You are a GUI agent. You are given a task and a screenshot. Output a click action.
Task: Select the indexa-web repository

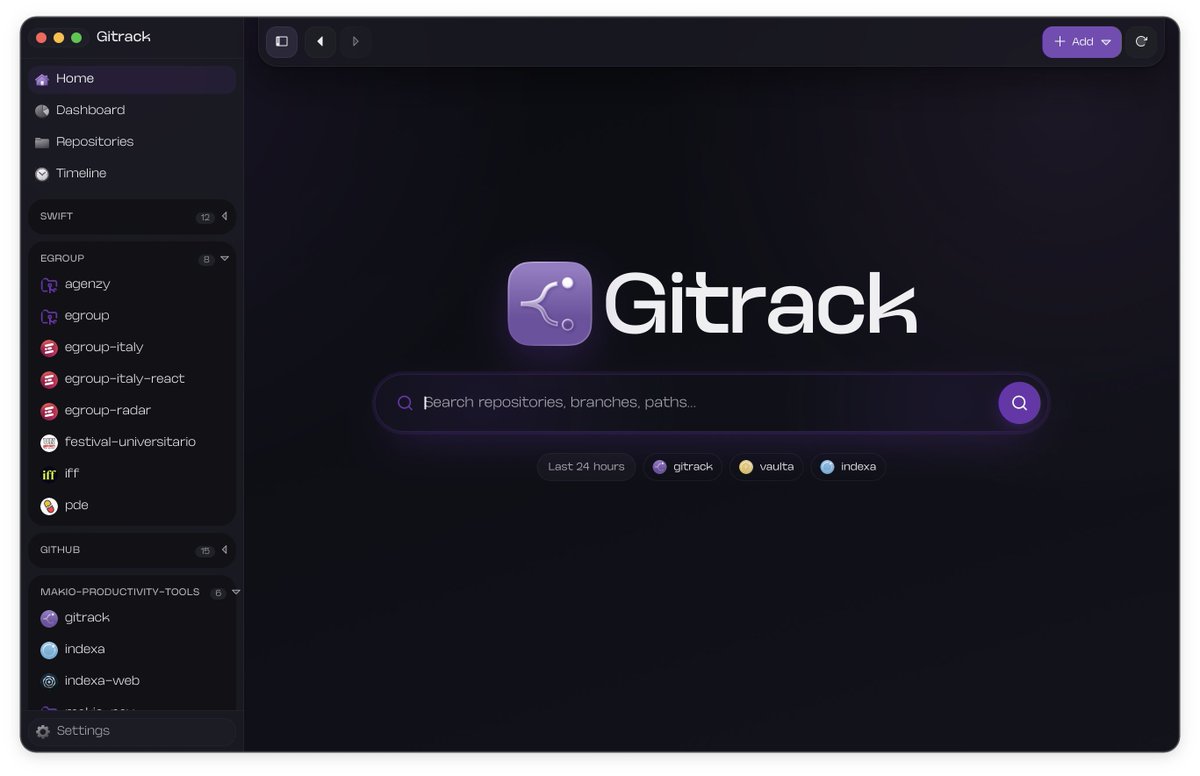pos(132,681)
